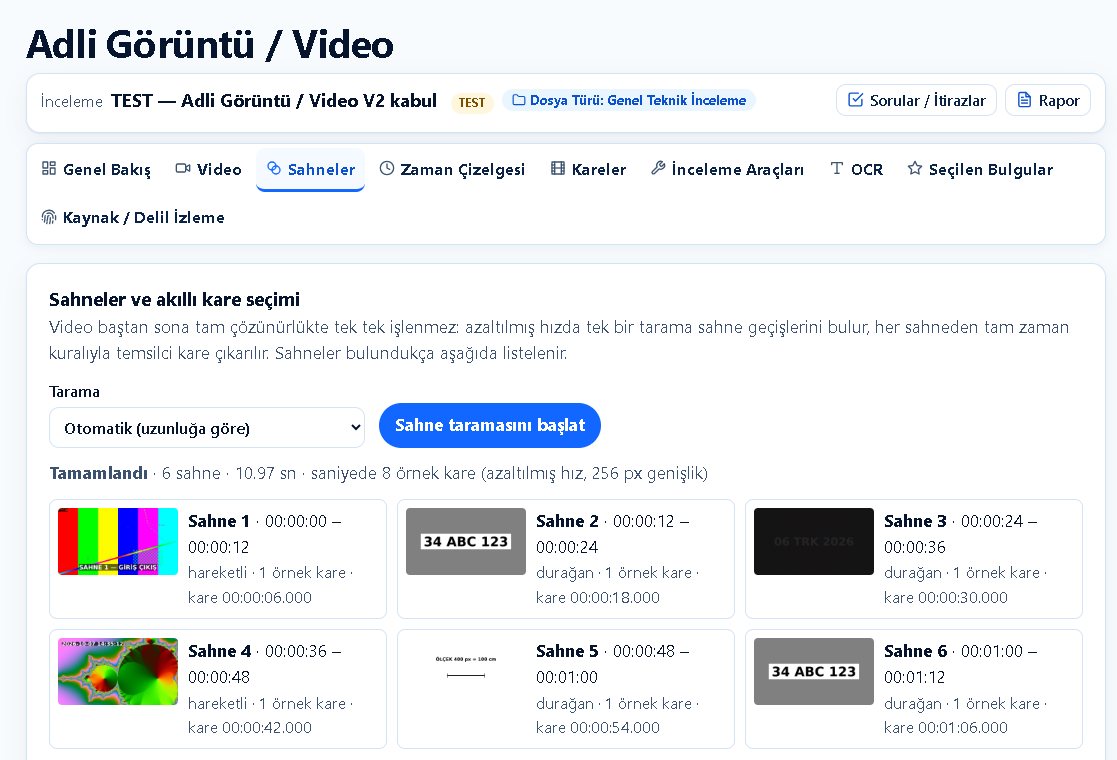The width and height of the screenshot is (1117, 760).
Task: Click the Tamamlandı status text
Action: click(98, 473)
